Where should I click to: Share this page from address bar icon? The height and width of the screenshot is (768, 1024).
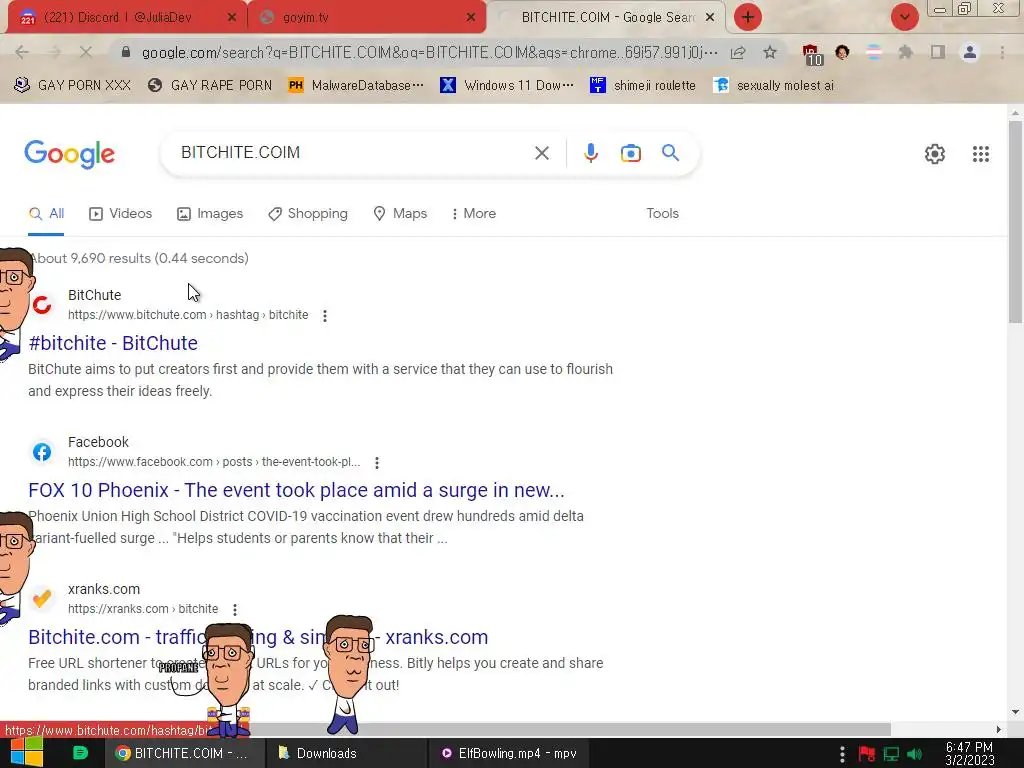[738, 52]
